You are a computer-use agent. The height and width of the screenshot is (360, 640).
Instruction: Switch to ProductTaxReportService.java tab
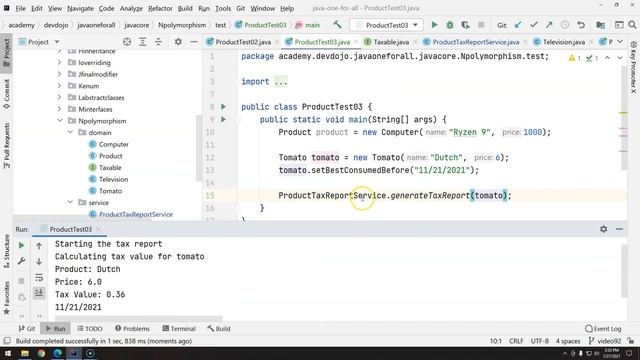pyautogui.click(x=475, y=42)
